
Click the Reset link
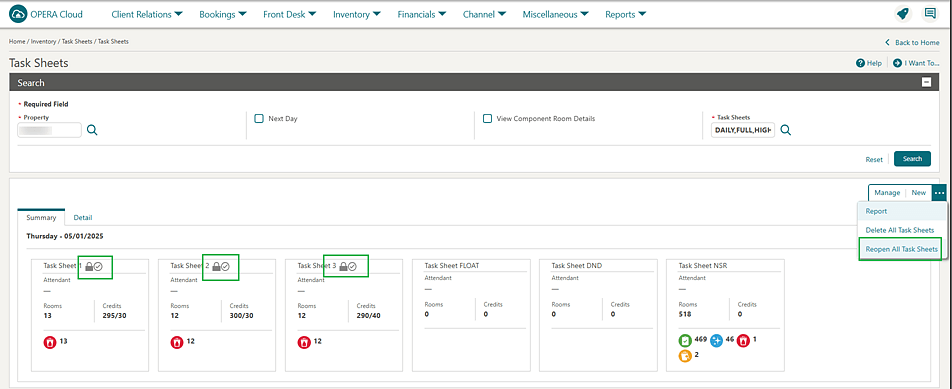pyautogui.click(x=874, y=160)
